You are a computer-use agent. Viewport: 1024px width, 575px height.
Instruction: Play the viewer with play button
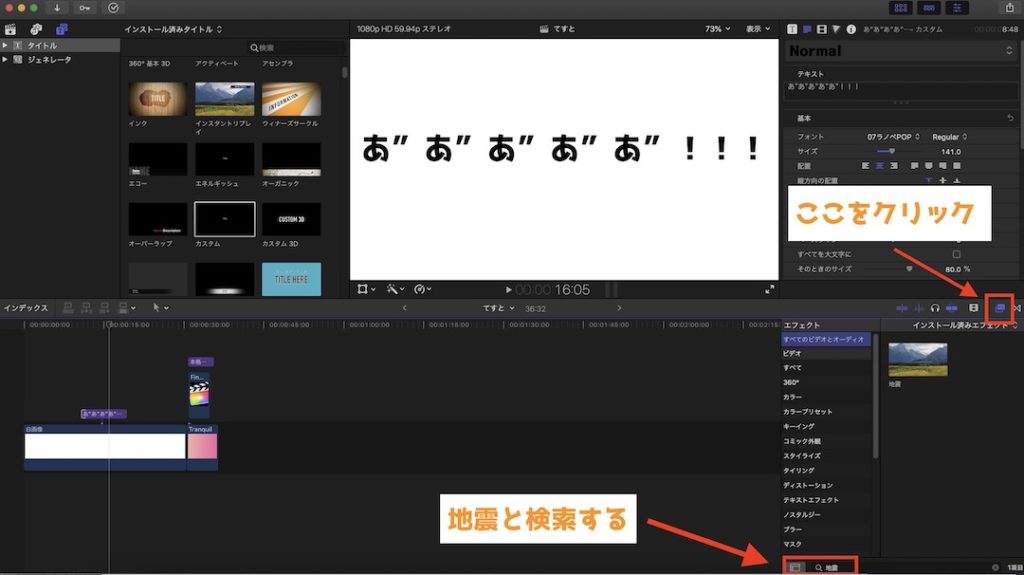pyautogui.click(x=508, y=289)
